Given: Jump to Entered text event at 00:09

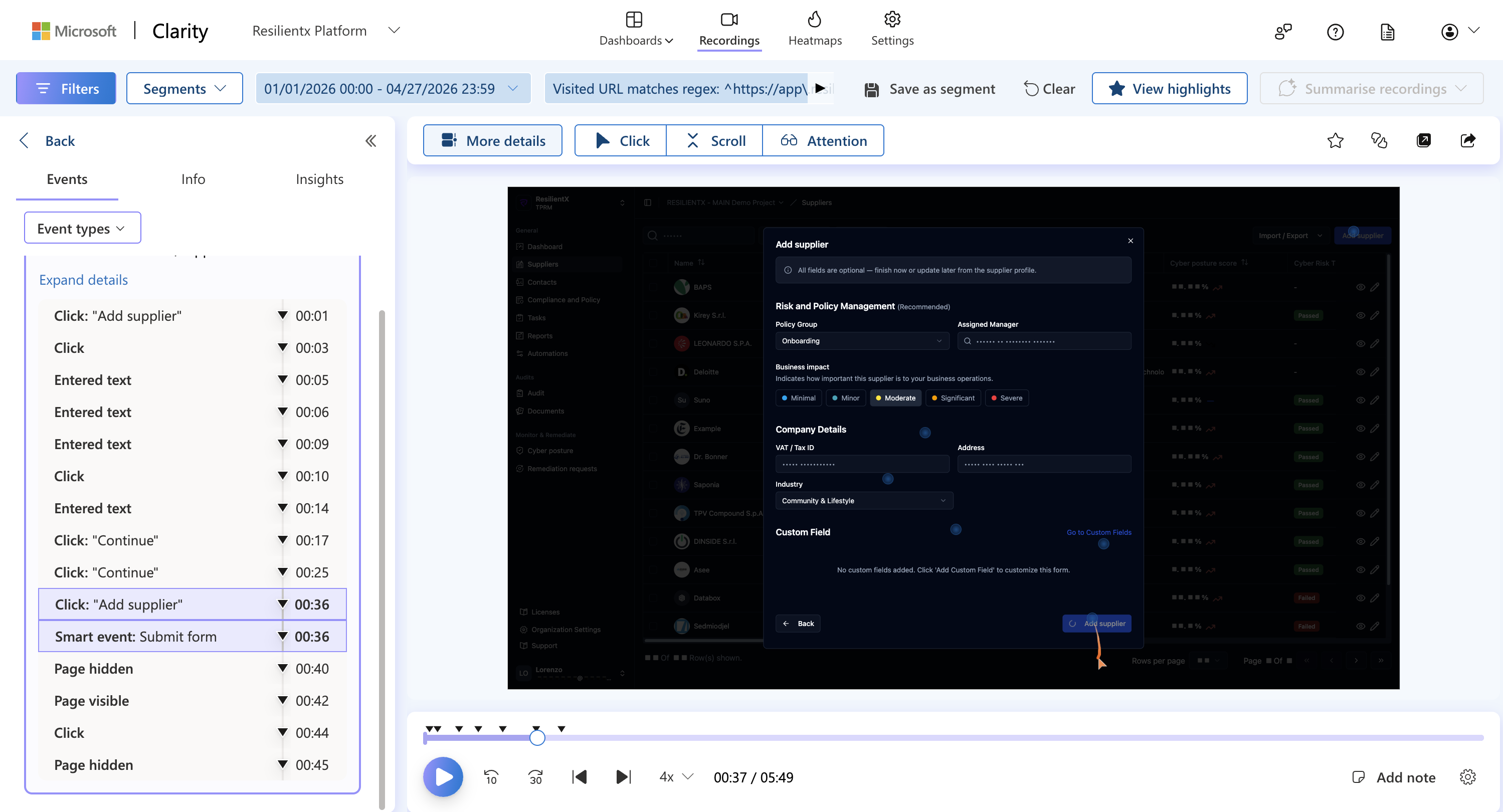Looking at the screenshot, I should coord(192,444).
